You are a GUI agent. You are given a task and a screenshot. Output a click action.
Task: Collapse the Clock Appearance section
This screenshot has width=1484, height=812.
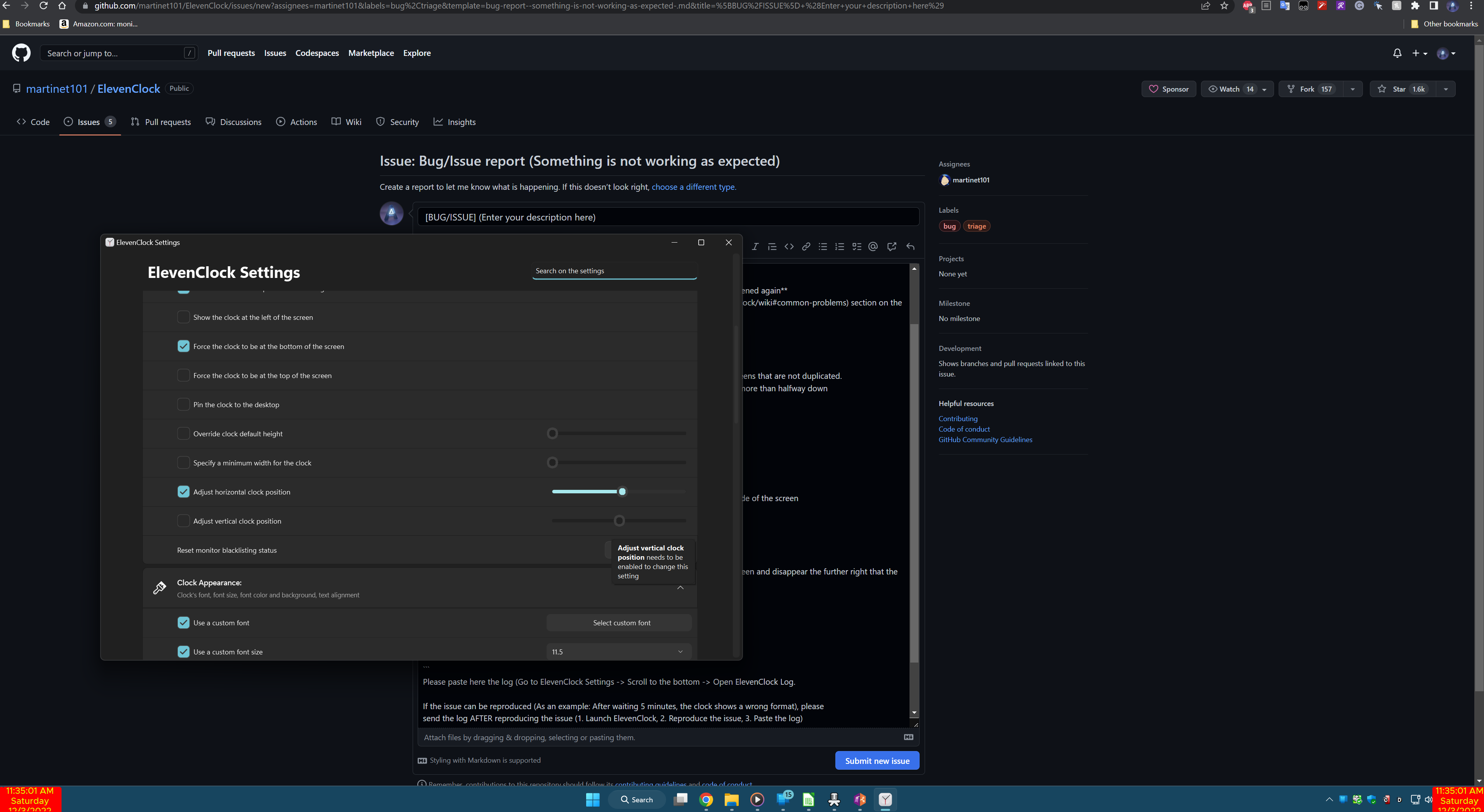(x=680, y=588)
